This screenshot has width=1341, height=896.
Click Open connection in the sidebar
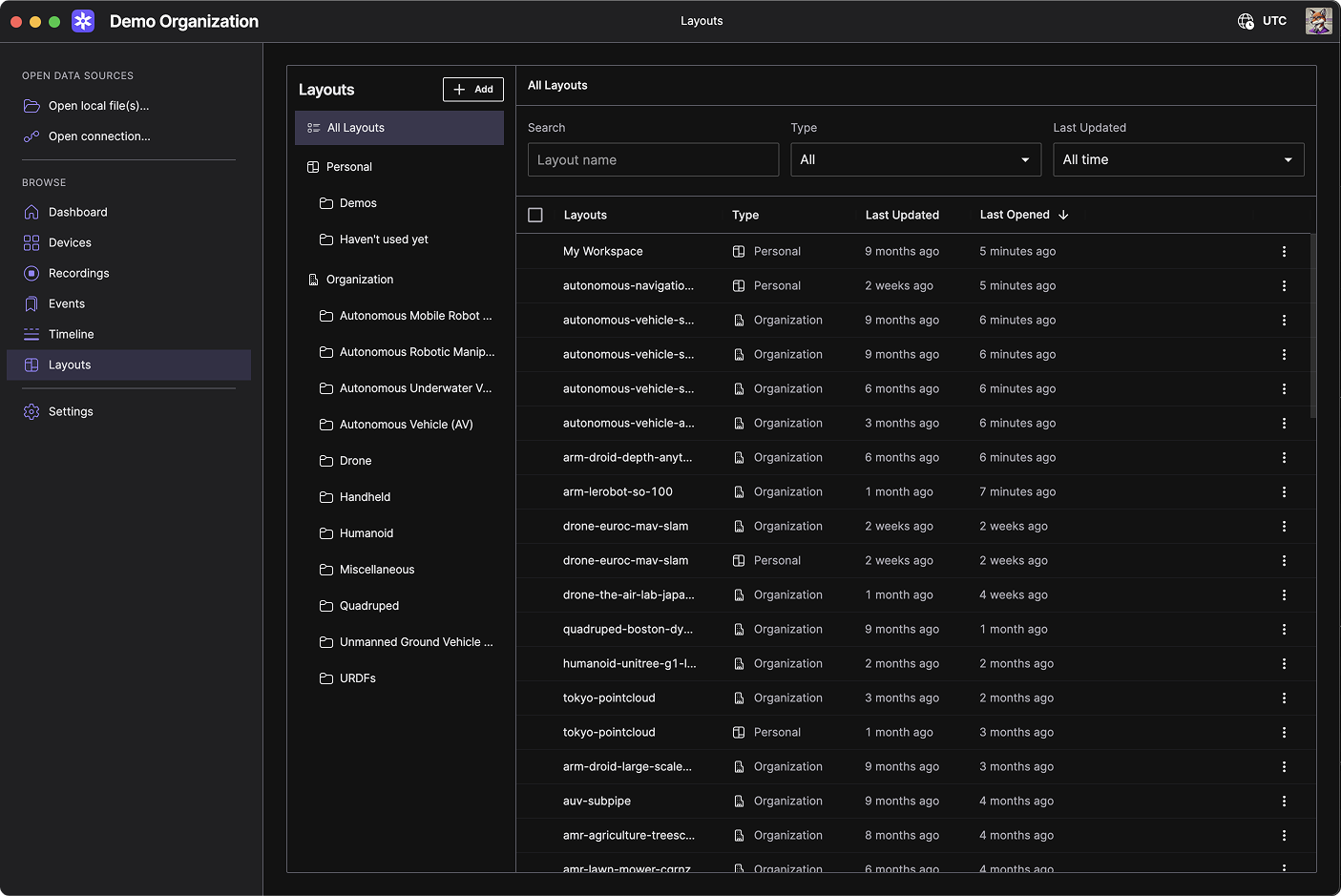[x=99, y=136]
